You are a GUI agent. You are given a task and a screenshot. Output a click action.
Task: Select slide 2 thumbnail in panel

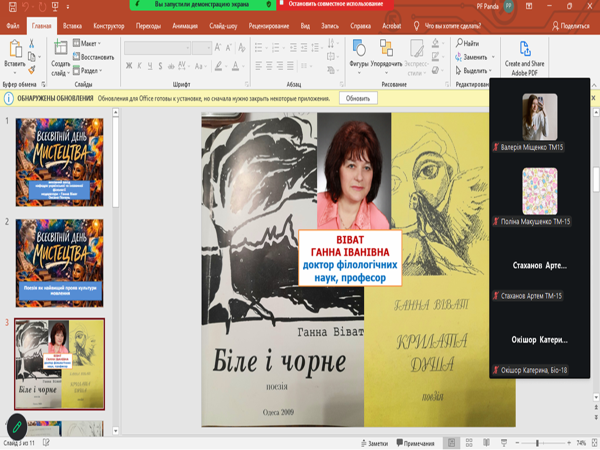tap(59, 263)
